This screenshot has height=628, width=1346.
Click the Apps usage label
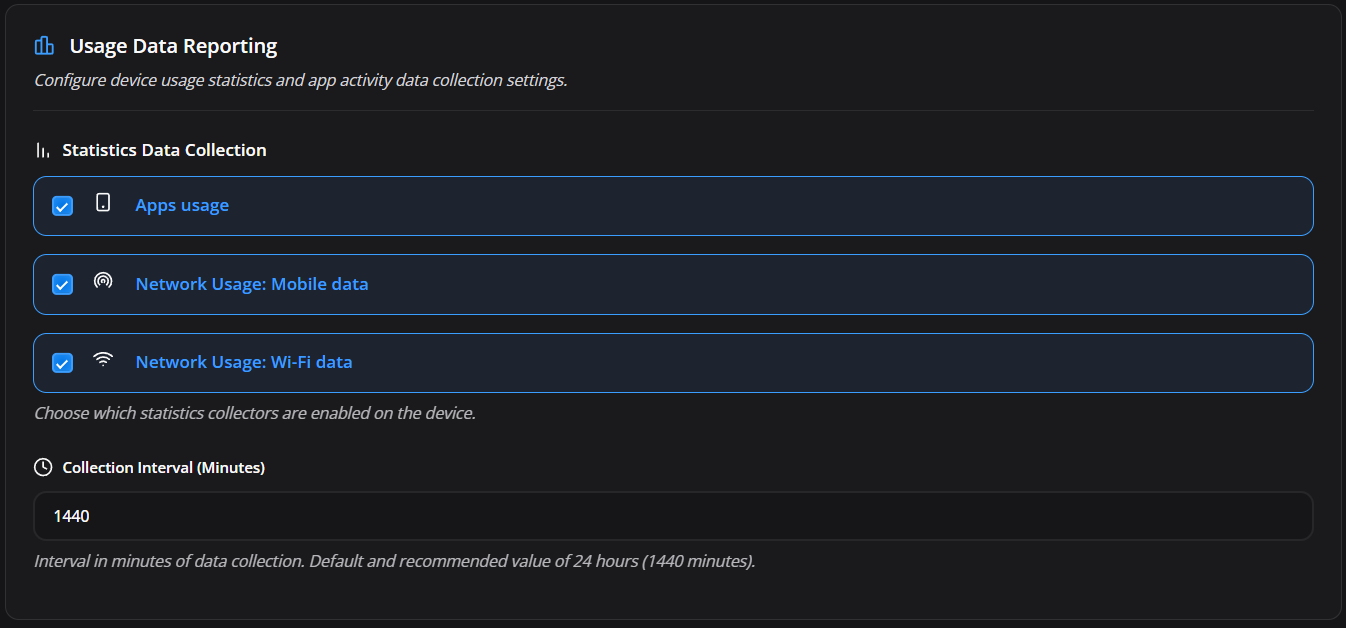(x=182, y=205)
